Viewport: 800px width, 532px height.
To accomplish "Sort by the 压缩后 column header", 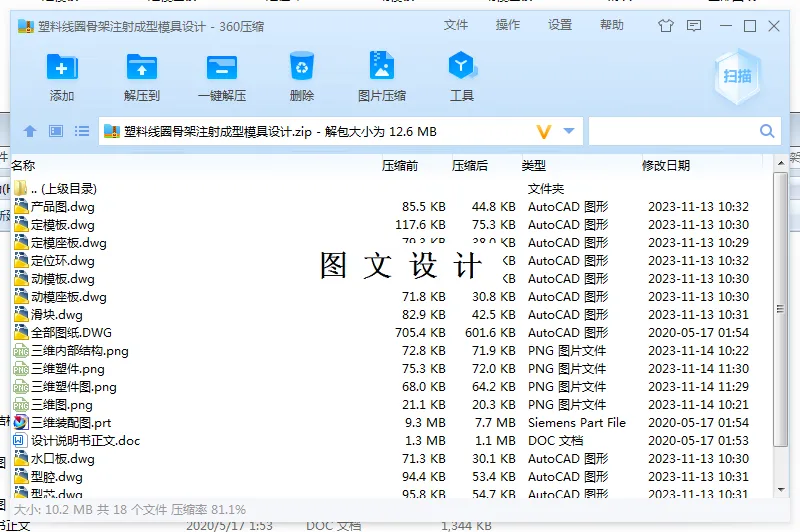I will [470, 165].
